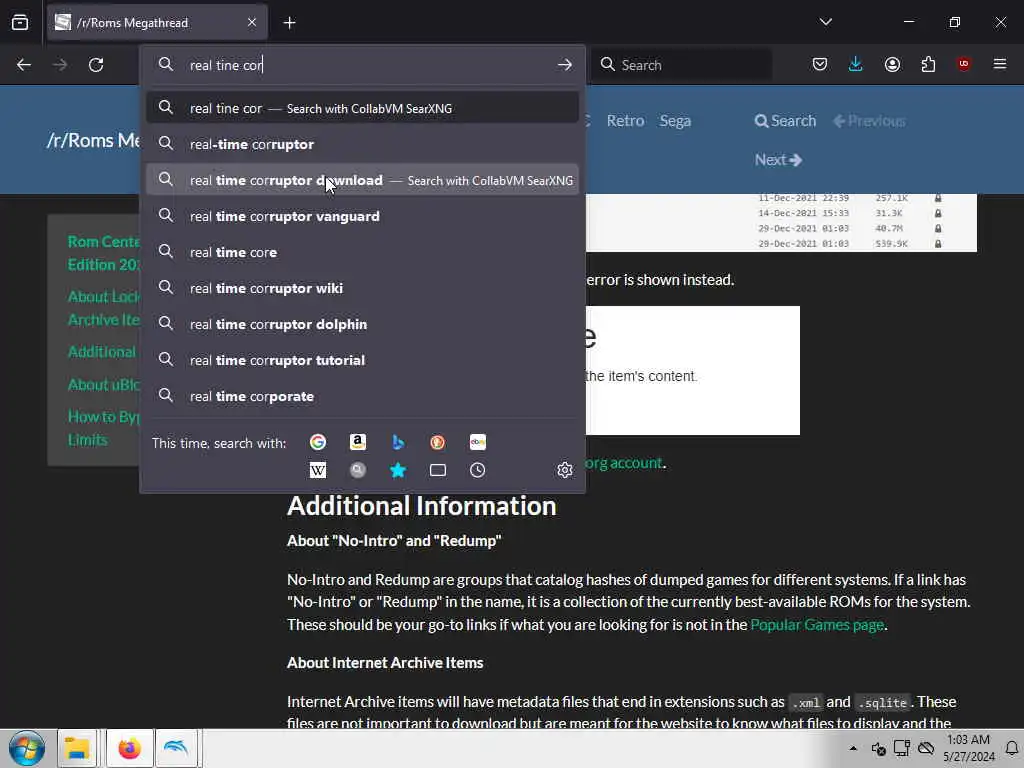Open Firefox View button
Screen dimensions: 1024x768
pos(20,22)
